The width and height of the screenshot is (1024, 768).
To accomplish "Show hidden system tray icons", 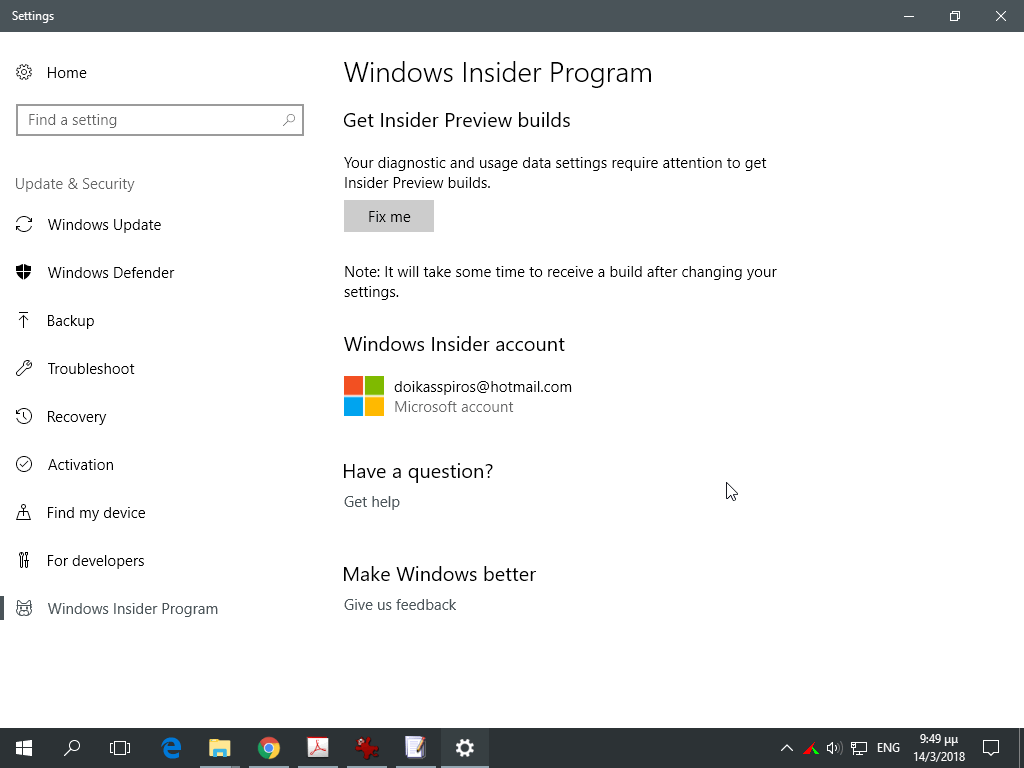I will tap(787, 748).
